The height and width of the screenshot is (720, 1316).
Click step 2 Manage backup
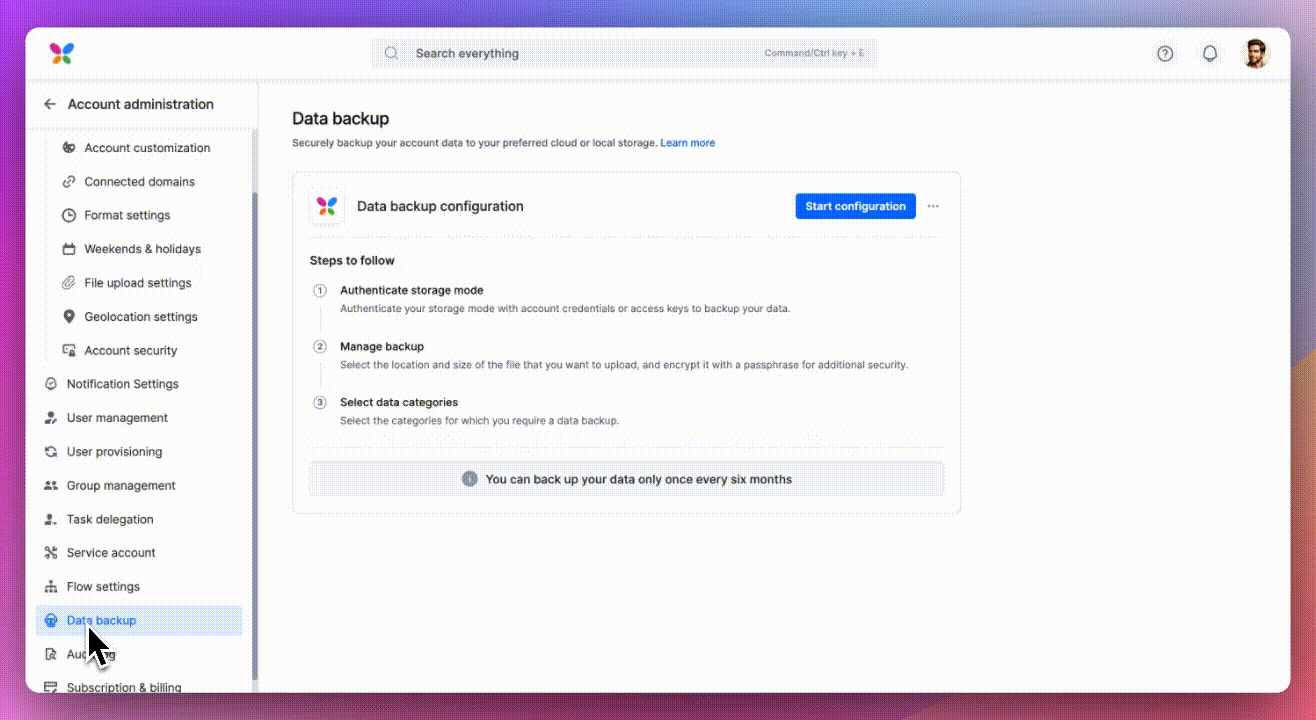(x=382, y=346)
